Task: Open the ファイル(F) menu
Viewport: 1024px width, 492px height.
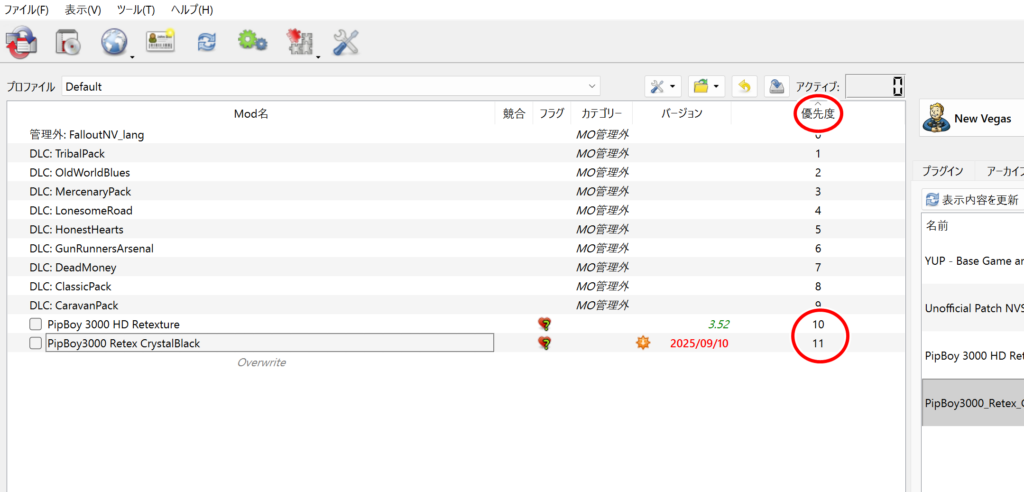Action: tap(26, 10)
